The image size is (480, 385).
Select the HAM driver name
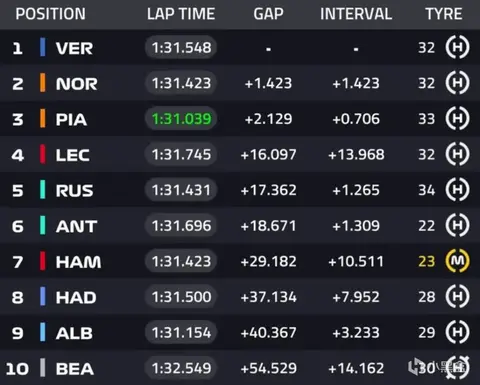pos(78,262)
